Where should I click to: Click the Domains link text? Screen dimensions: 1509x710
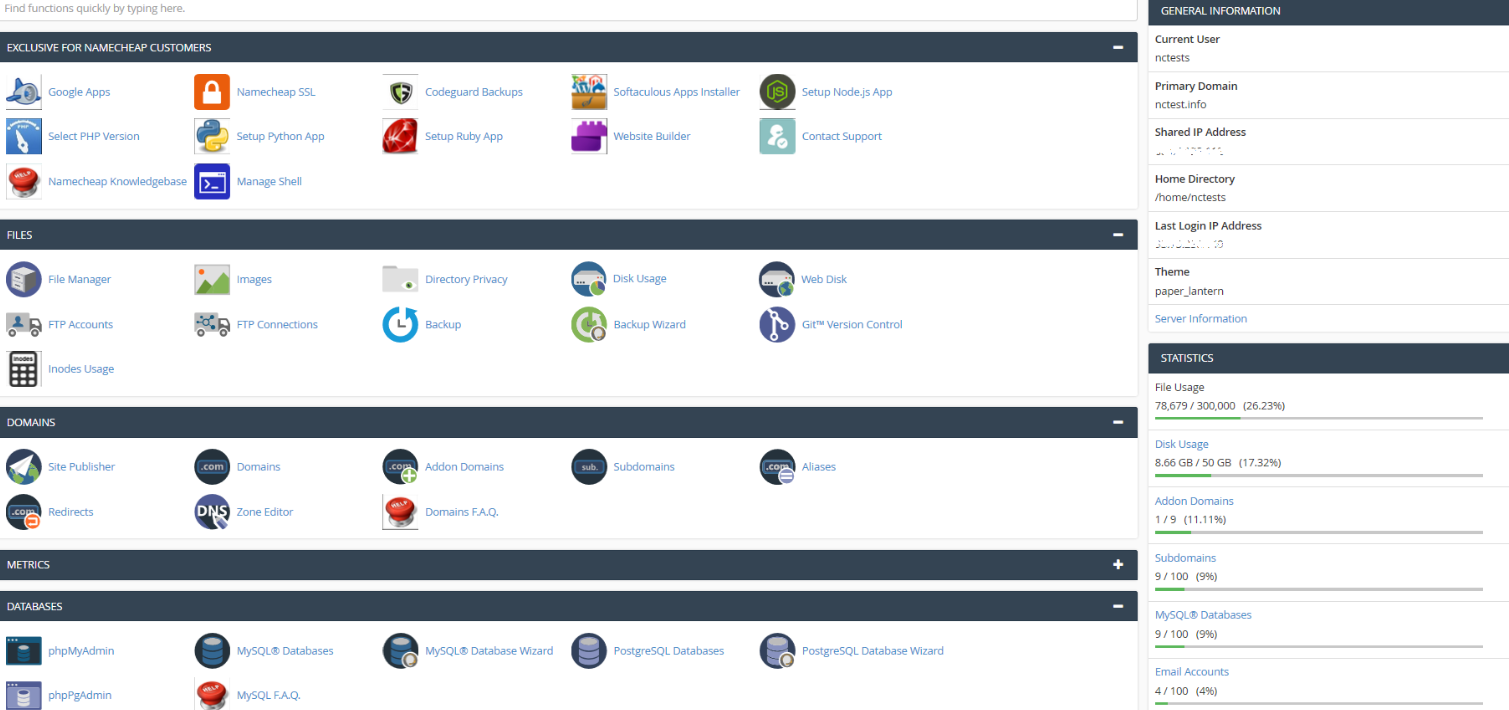258,466
